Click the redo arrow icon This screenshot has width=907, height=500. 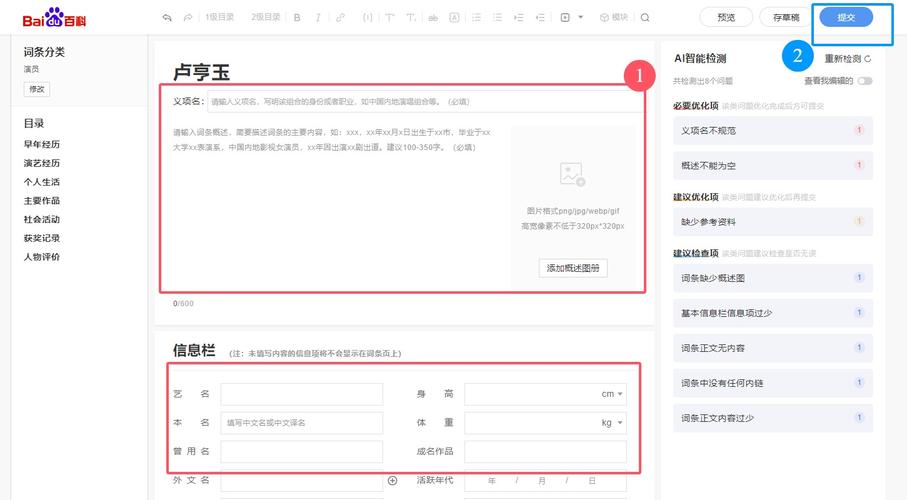pos(188,17)
